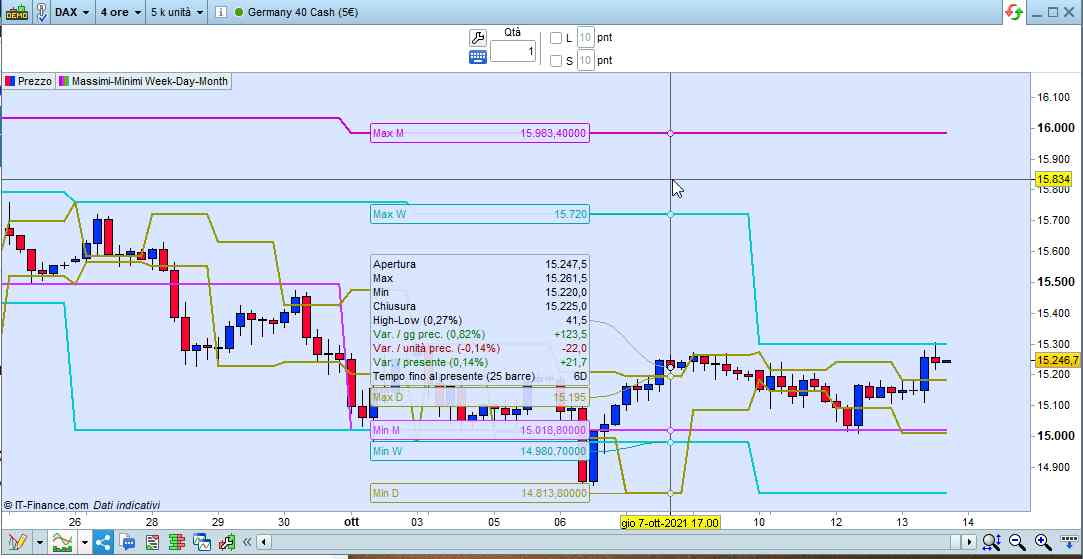Select the drawing tools pencil icon
Viewport: 1083px width, 559px height.
click(17, 542)
